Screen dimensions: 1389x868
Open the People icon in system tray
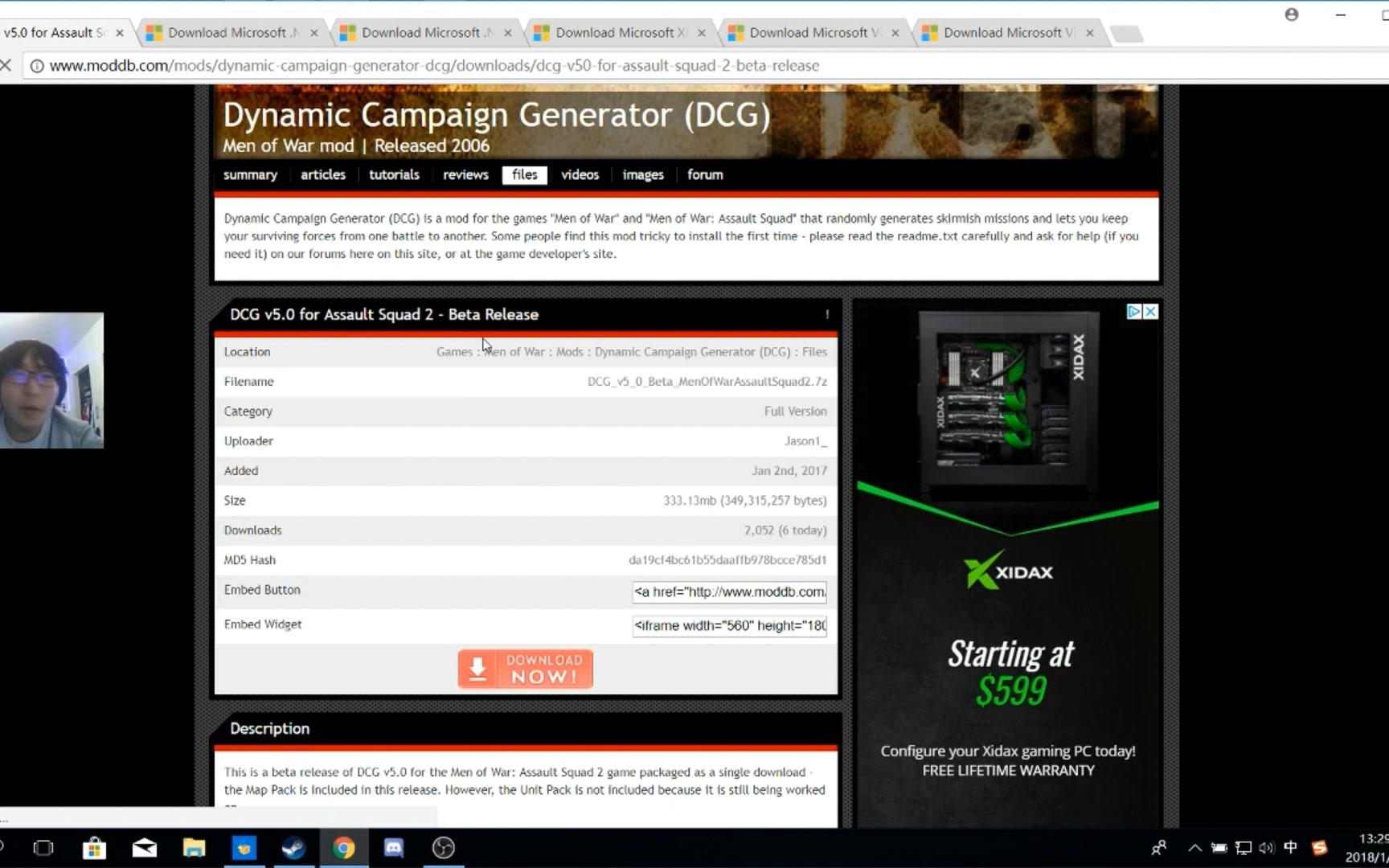1159,848
